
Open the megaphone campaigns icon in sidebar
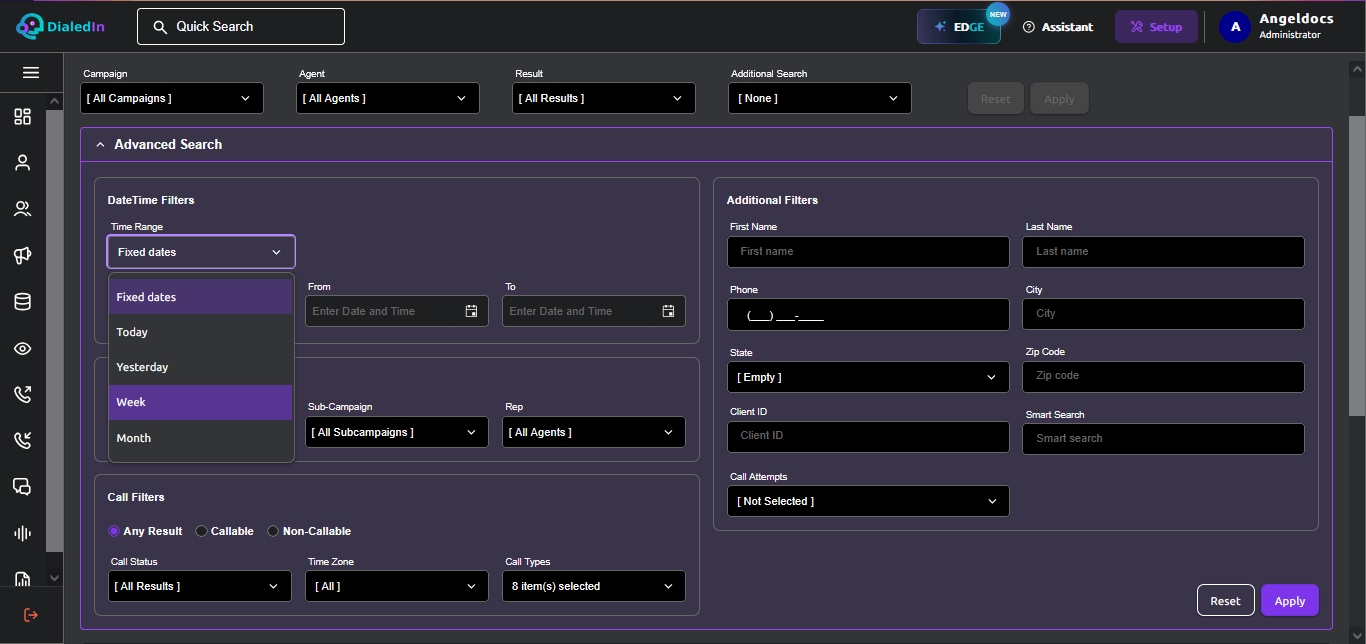coord(22,256)
